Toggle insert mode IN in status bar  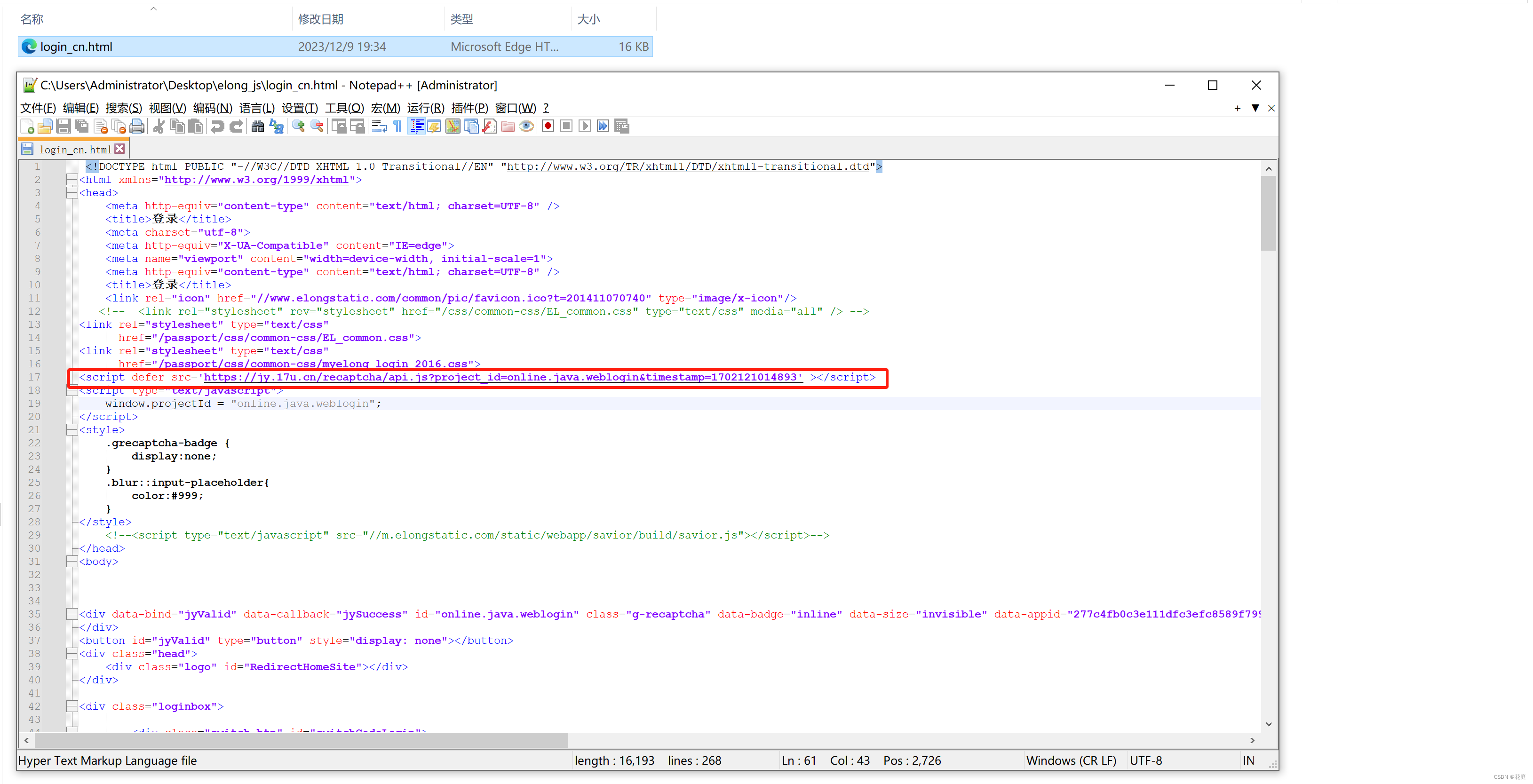pos(1248,761)
